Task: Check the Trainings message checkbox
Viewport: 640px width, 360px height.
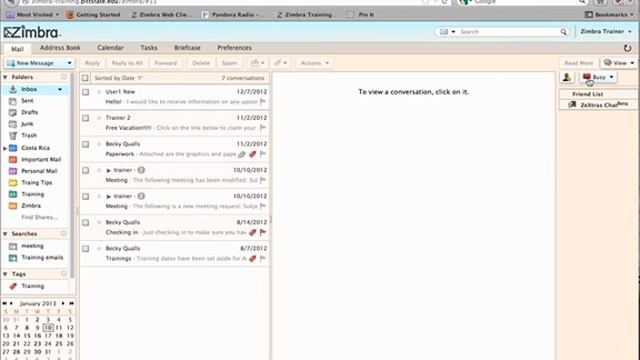Action: [x=85, y=249]
